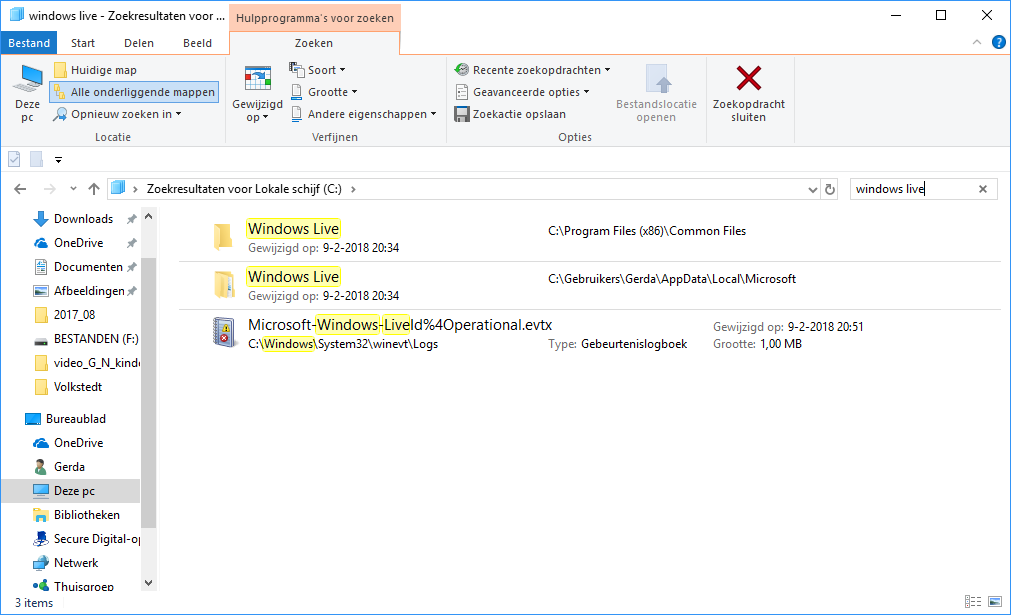Go up one level with up arrow

click(94, 189)
